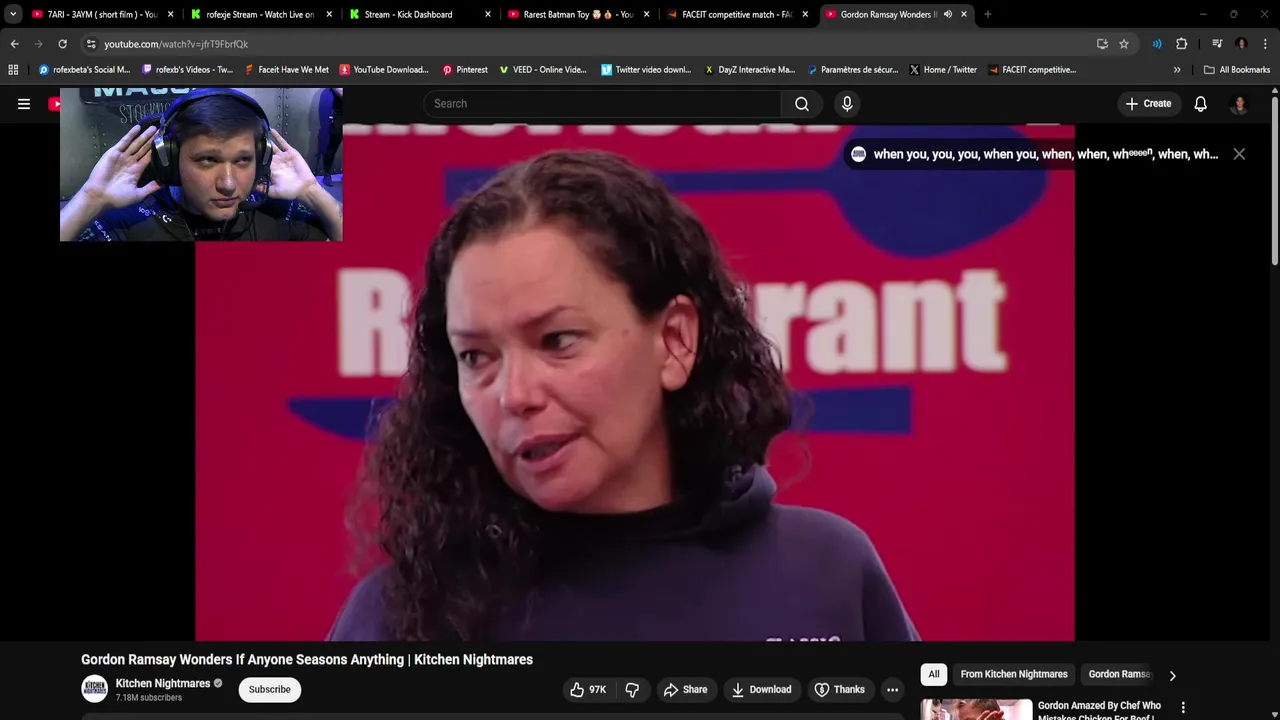Open Pinterest bookmark
This screenshot has height=720, width=1280.
465,70
